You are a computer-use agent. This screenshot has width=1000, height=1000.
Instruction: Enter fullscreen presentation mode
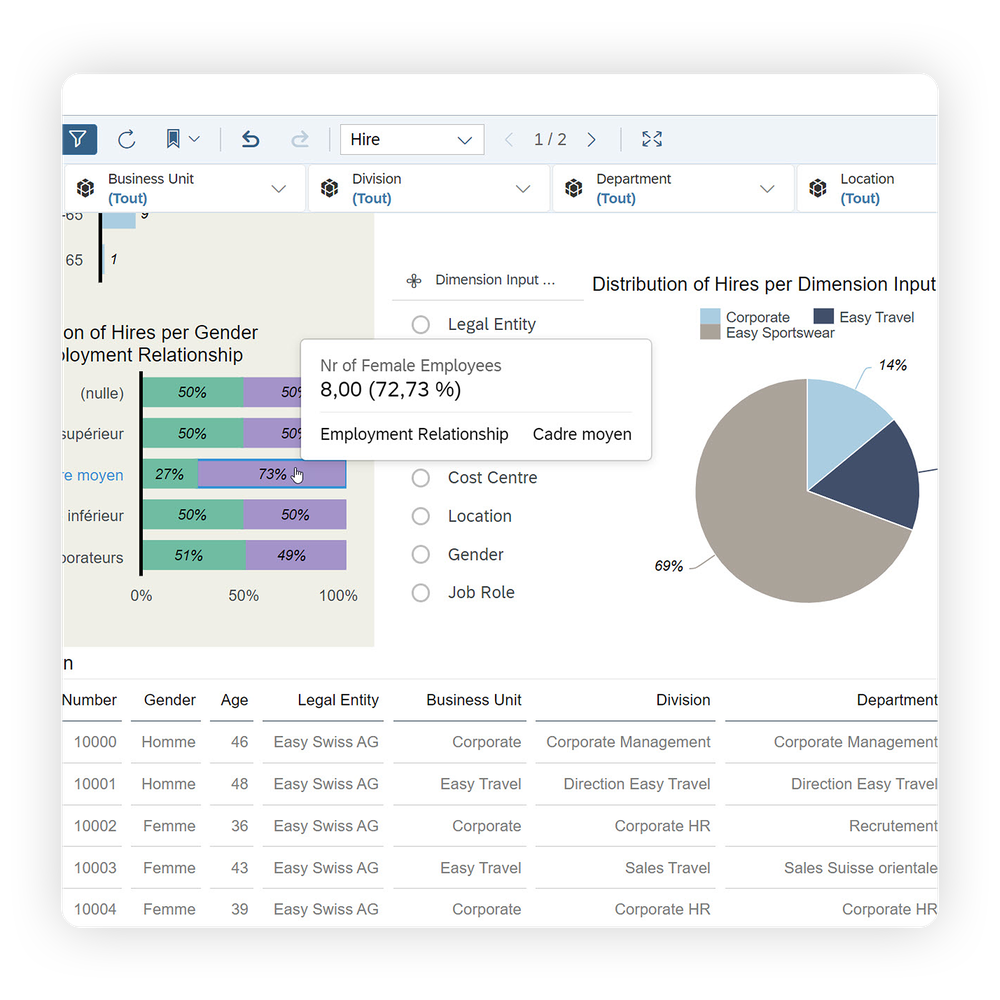(652, 139)
